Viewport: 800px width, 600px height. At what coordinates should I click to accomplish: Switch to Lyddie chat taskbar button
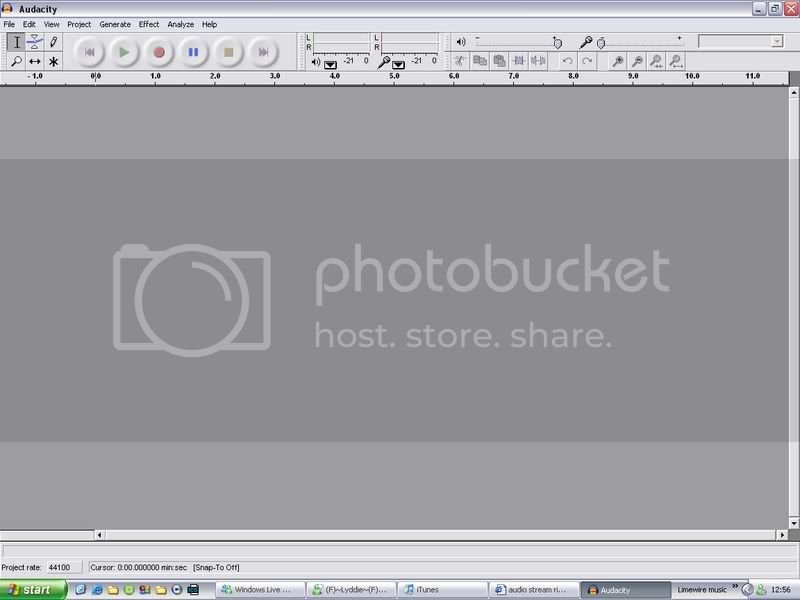pyautogui.click(x=351, y=590)
